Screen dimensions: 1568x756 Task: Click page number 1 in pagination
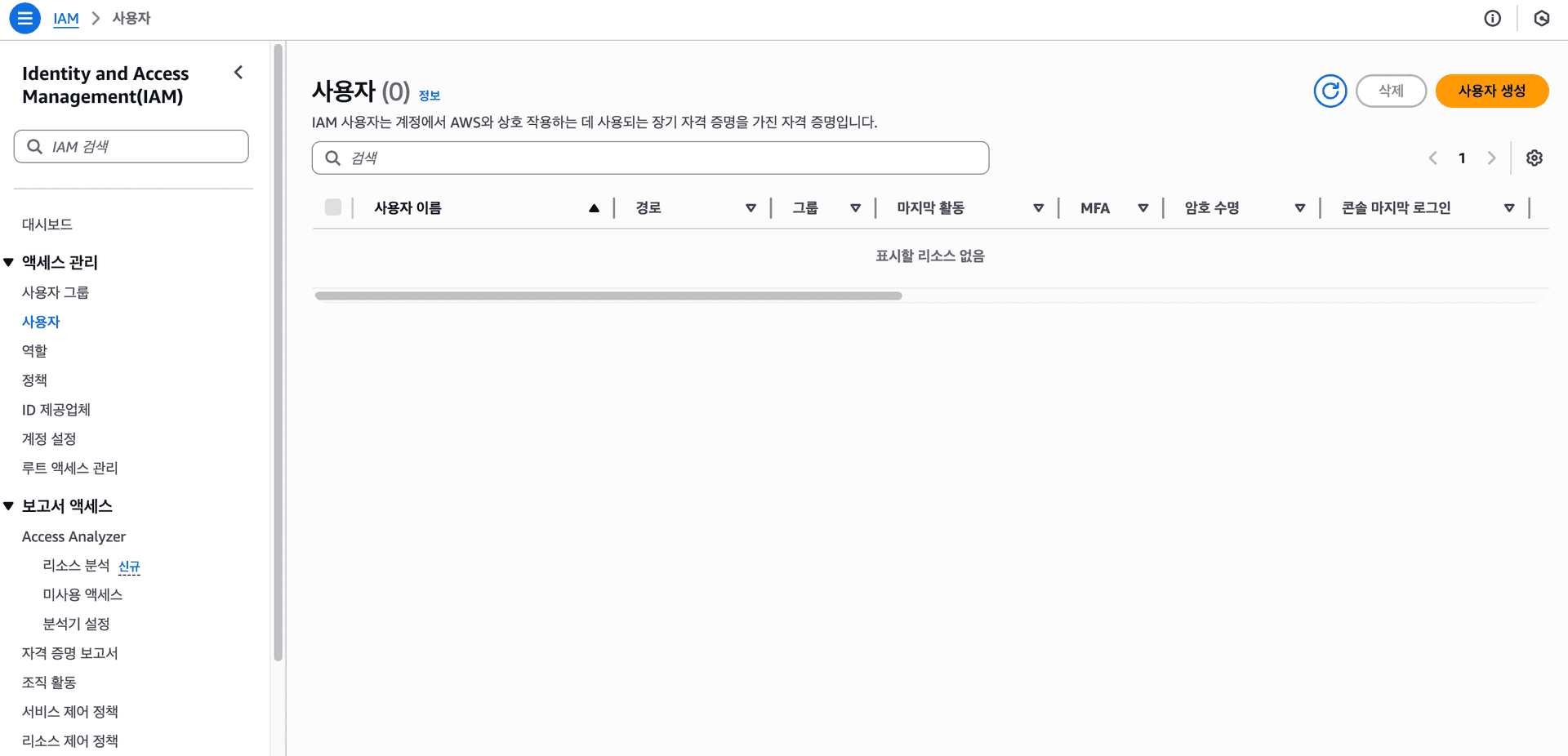click(1462, 158)
